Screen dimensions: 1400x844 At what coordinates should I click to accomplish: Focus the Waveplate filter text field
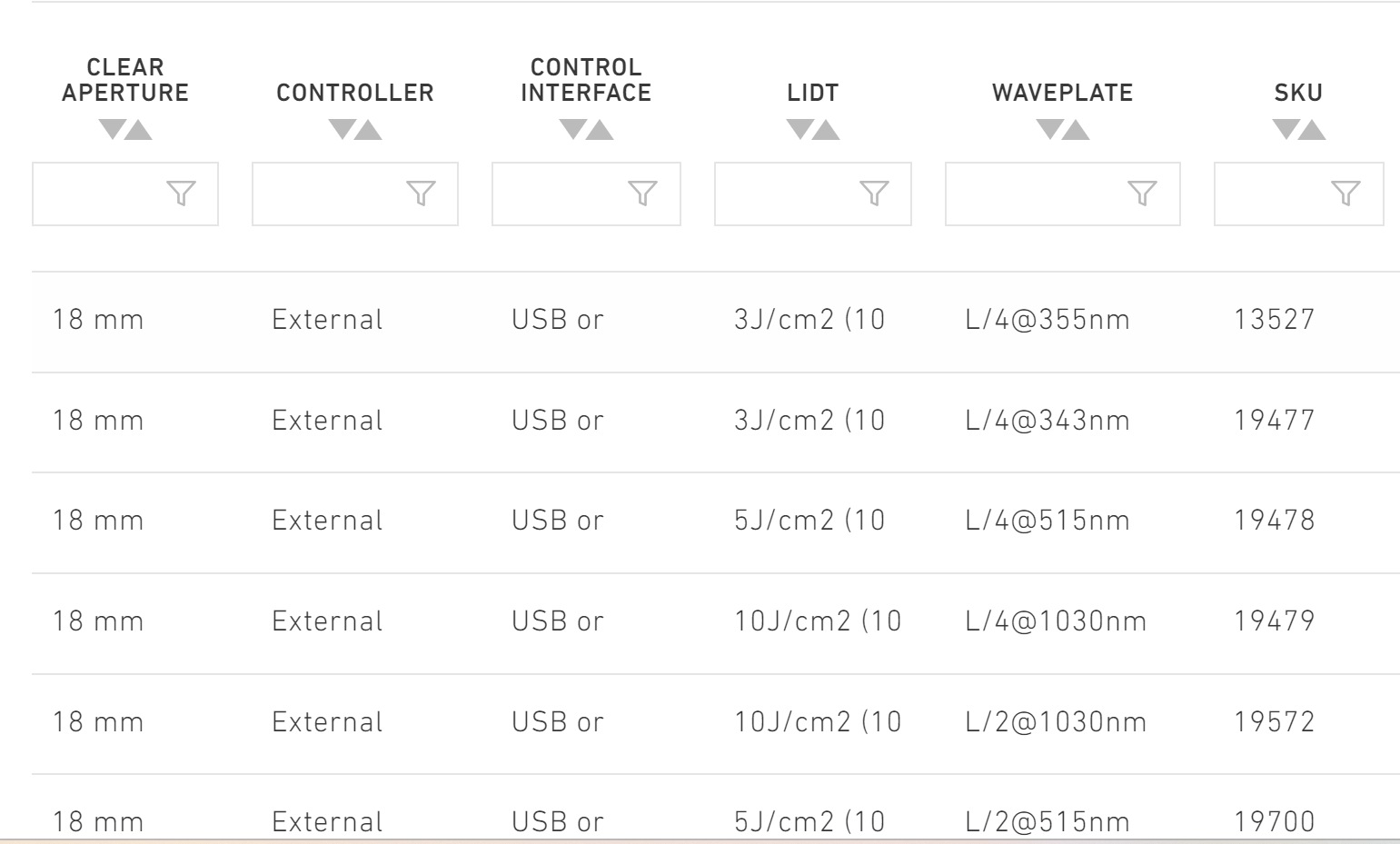coord(1063,194)
